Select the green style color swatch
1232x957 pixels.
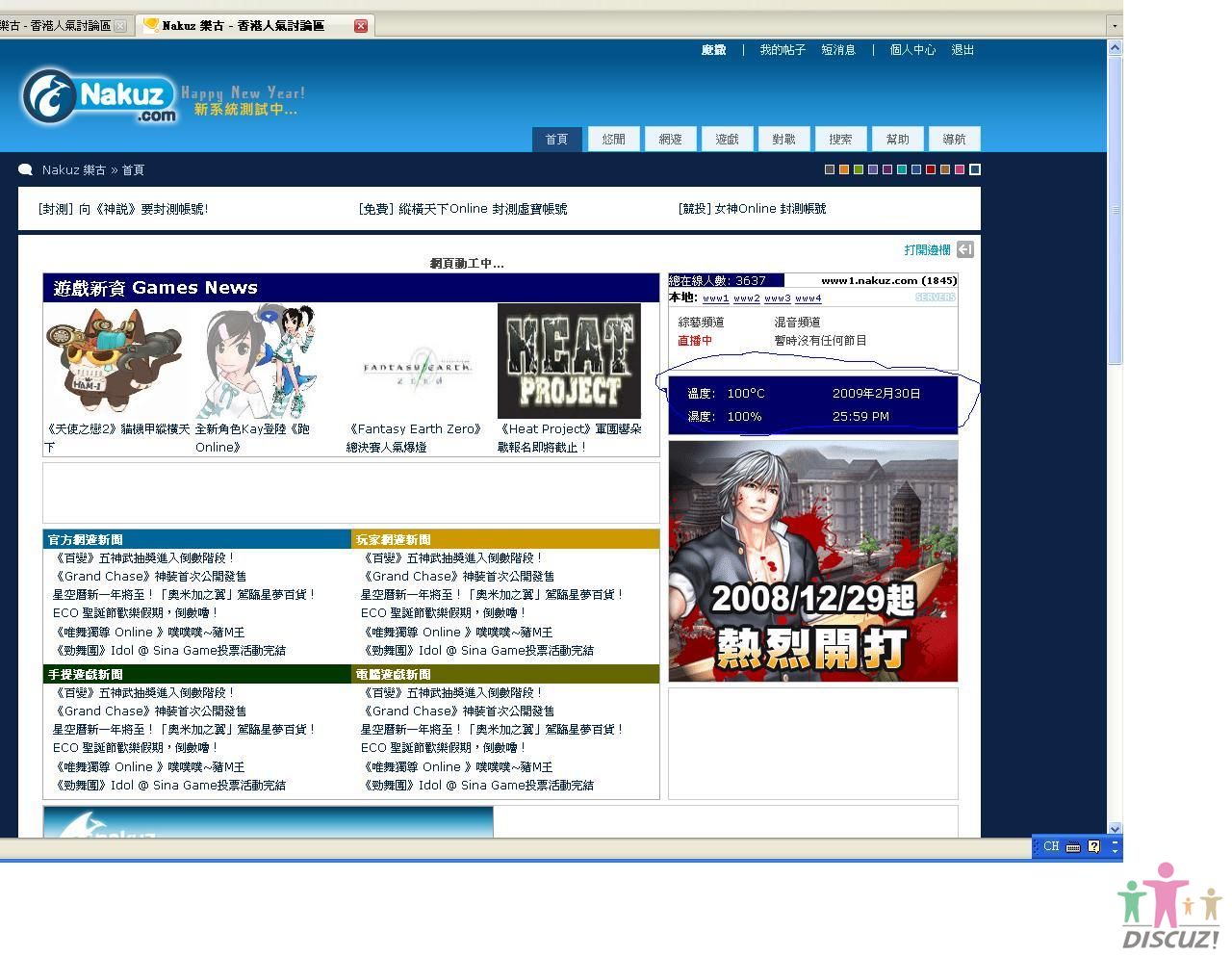[x=859, y=169]
